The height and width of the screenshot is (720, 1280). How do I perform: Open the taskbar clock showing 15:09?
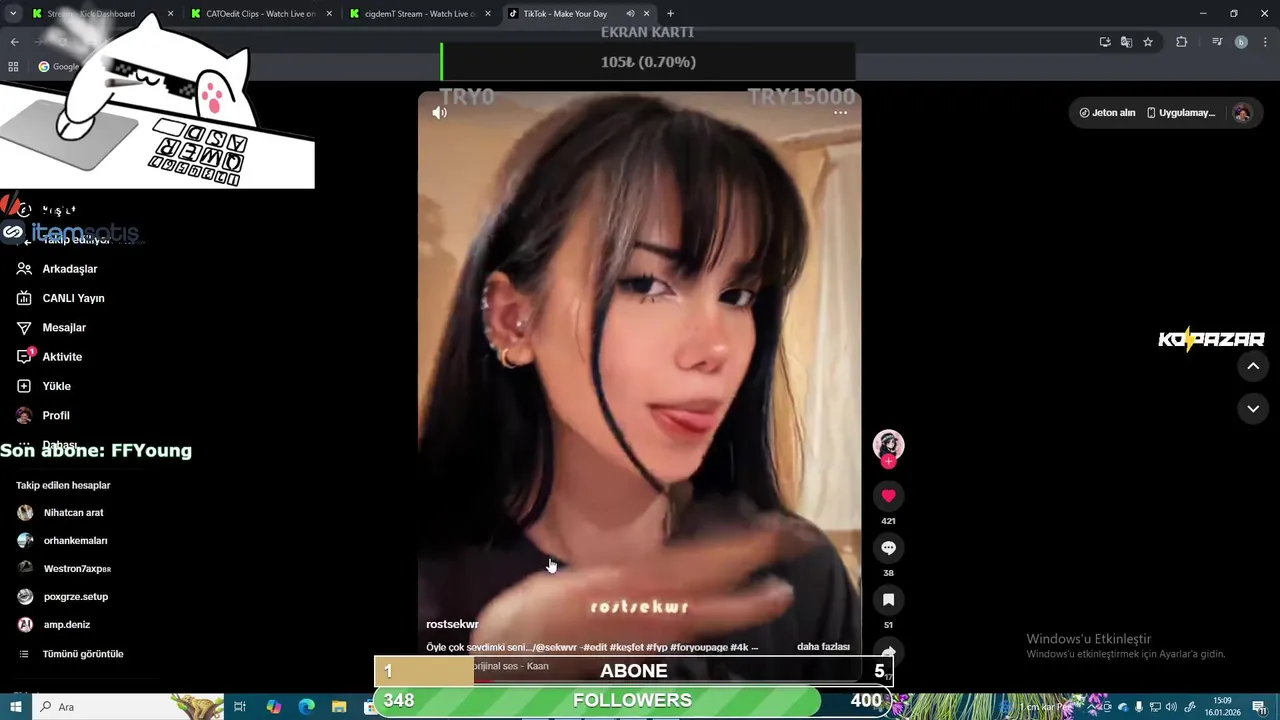1222,707
